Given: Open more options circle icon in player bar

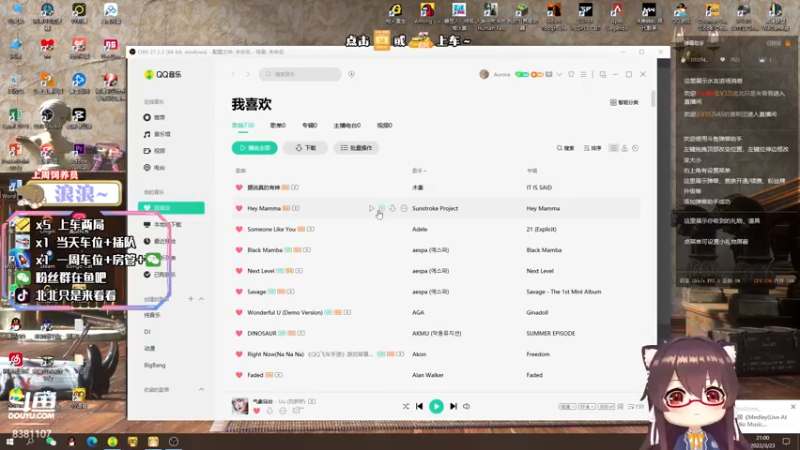Looking at the screenshot, I should pyautogui.click(x=283, y=411).
